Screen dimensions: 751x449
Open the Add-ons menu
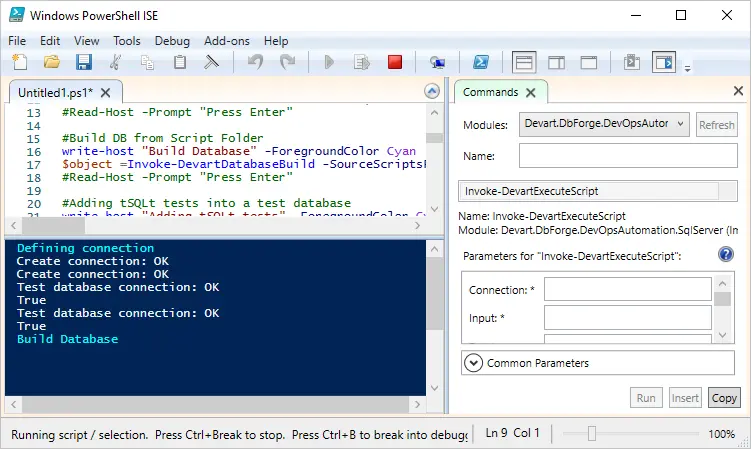point(227,41)
